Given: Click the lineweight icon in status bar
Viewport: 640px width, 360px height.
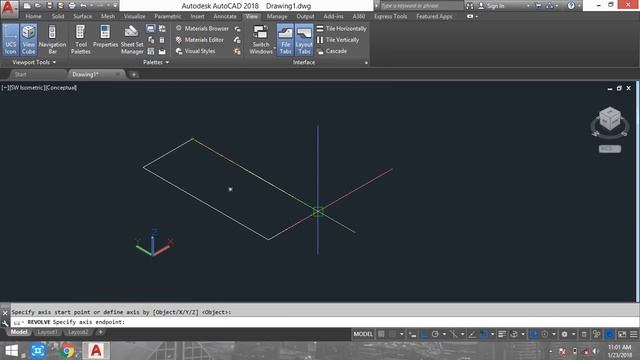Looking at the screenshot, I should tap(502, 334).
